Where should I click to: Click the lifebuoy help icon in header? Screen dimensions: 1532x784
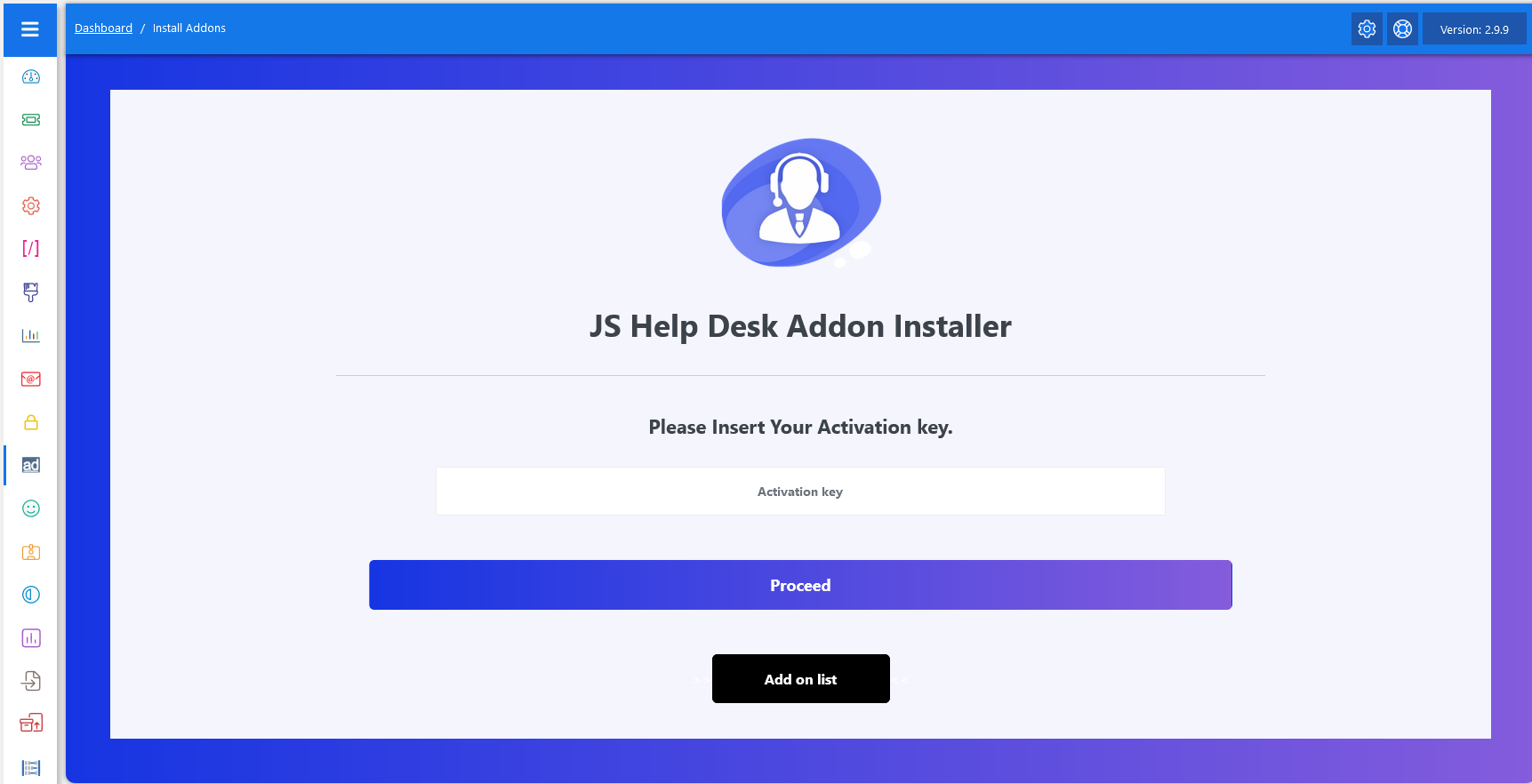click(1402, 29)
